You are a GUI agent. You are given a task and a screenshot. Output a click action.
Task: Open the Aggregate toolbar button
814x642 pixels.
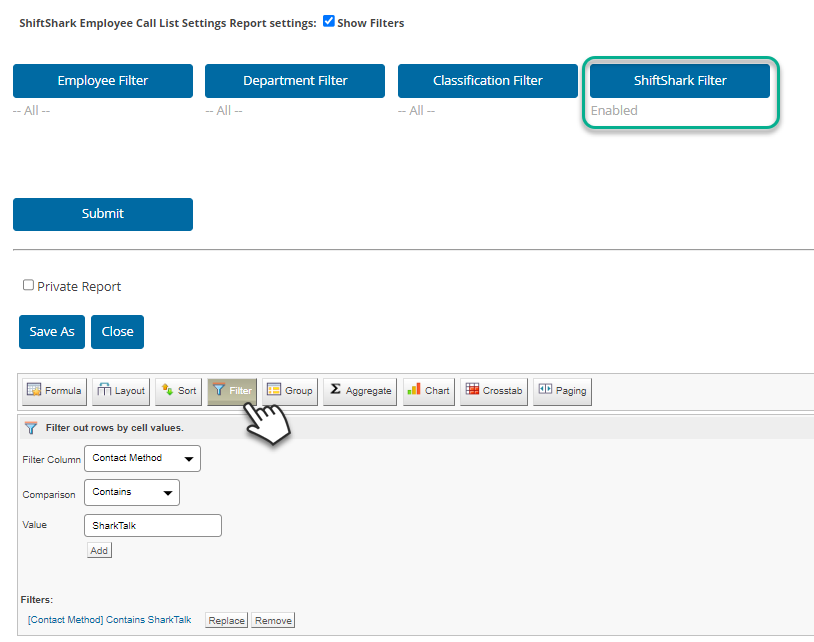(360, 391)
